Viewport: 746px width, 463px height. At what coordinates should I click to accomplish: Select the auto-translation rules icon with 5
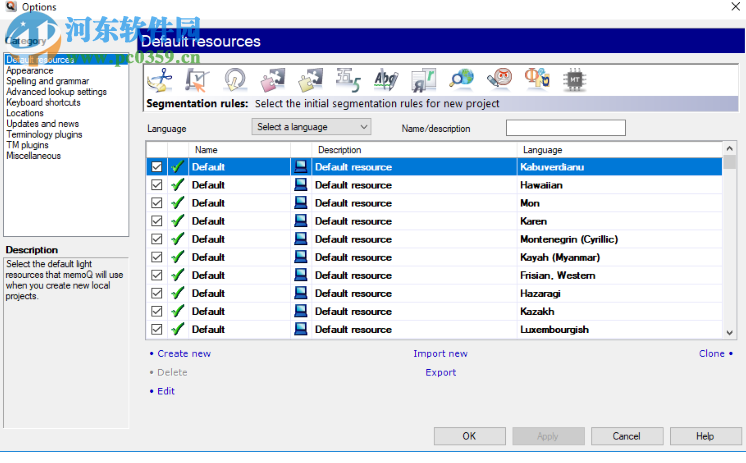pos(348,80)
